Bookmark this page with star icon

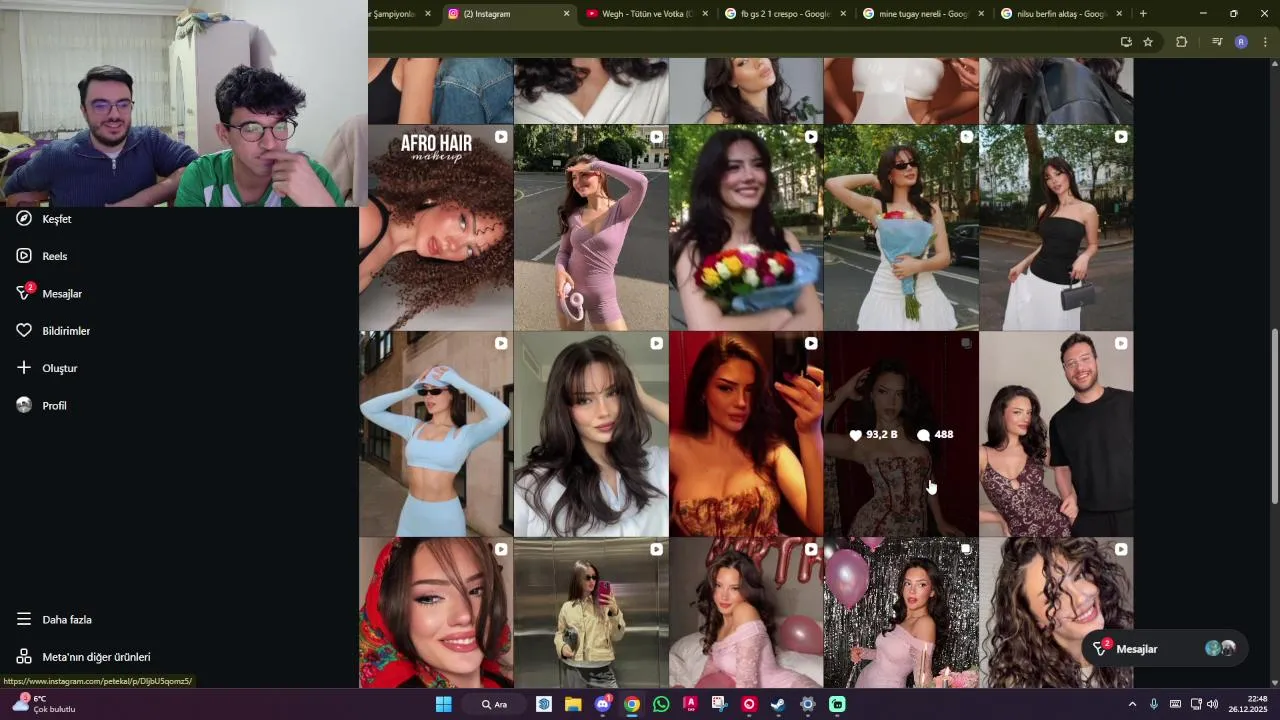tap(1148, 42)
